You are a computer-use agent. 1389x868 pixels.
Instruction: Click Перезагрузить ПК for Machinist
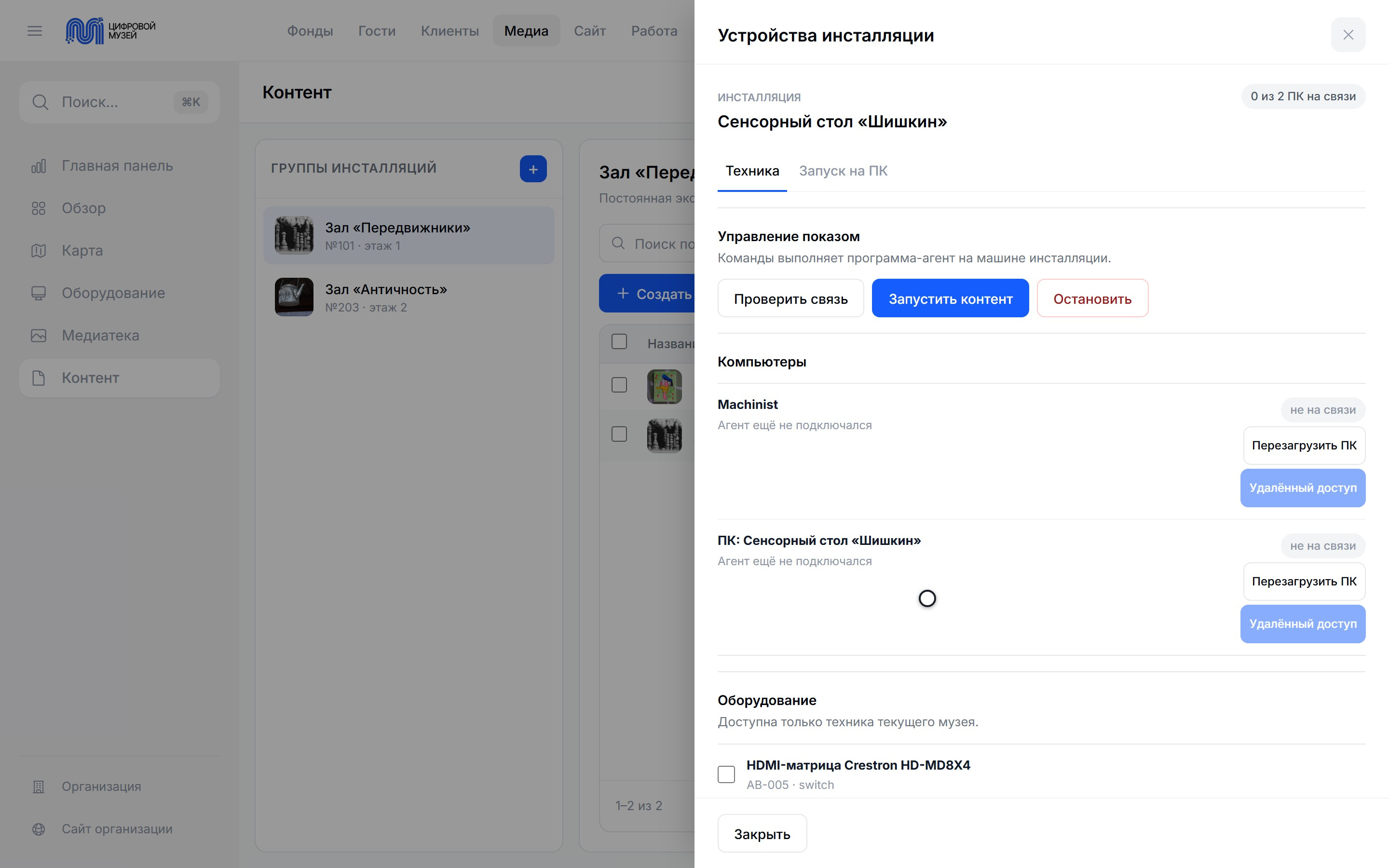(1304, 446)
